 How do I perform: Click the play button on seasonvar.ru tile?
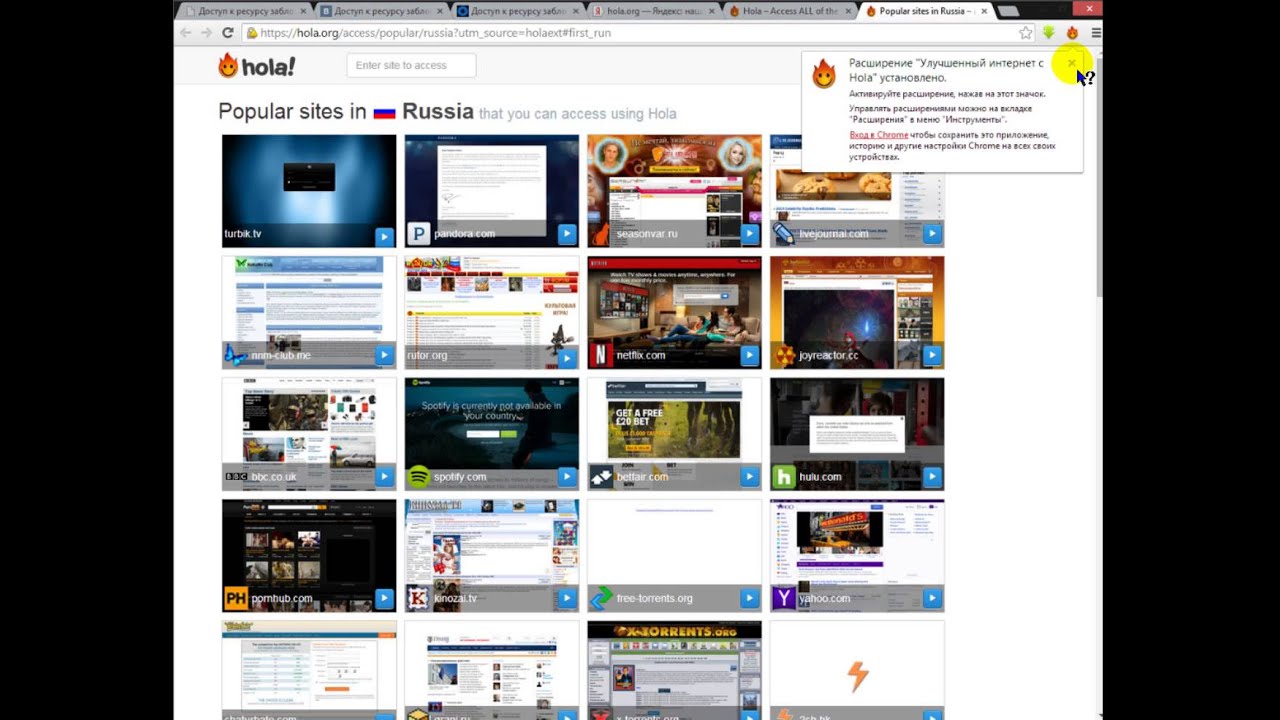pyautogui.click(x=749, y=235)
